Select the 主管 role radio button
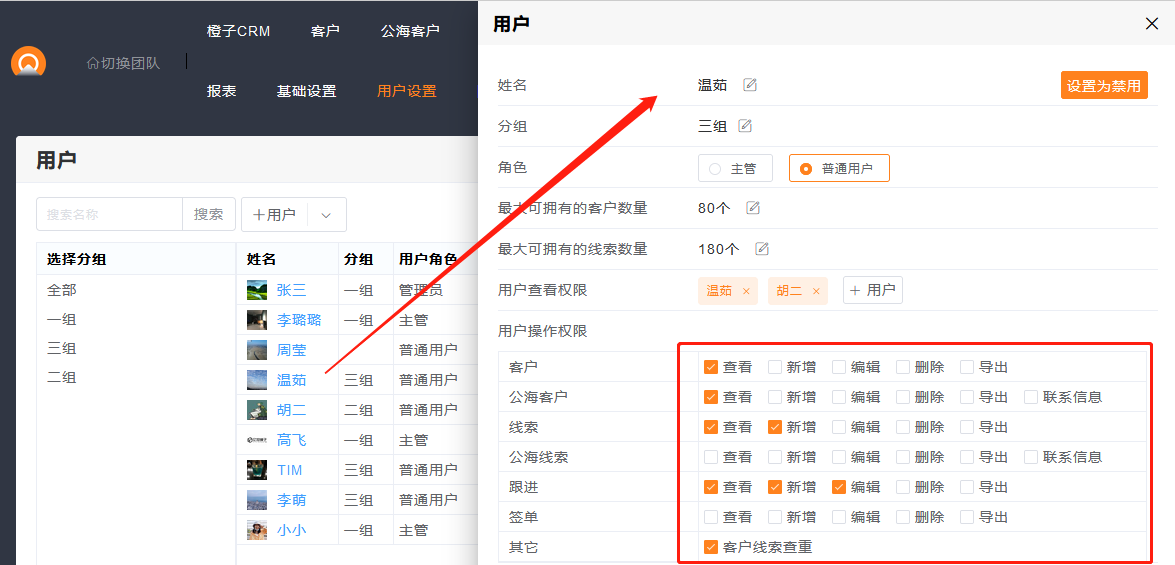This screenshot has width=1175, height=565. (715, 168)
